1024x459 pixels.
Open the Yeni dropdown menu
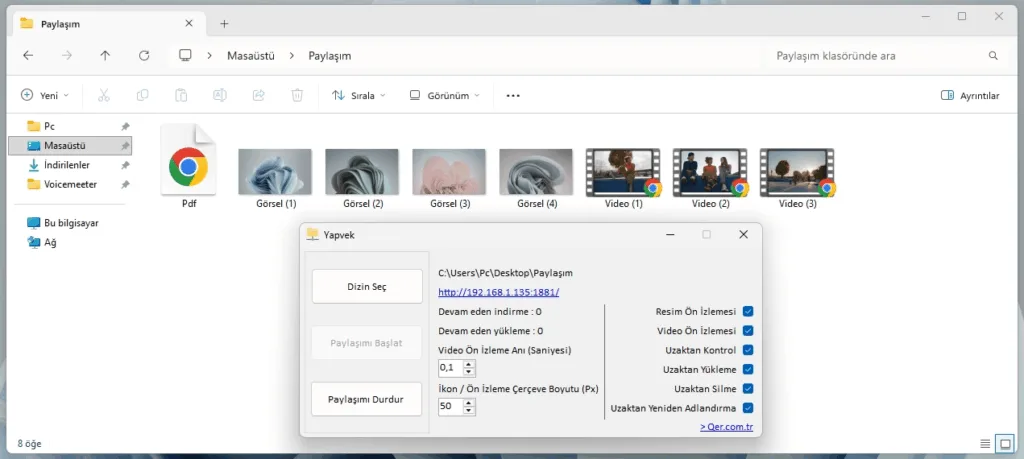tap(45, 96)
